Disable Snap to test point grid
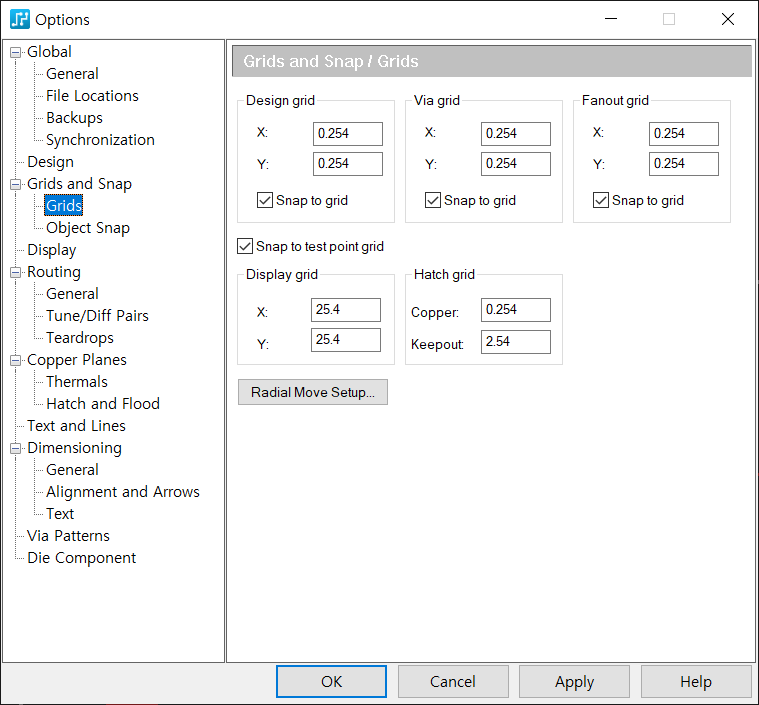The height and width of the screenshot is (705, 759). coord(245,246)
